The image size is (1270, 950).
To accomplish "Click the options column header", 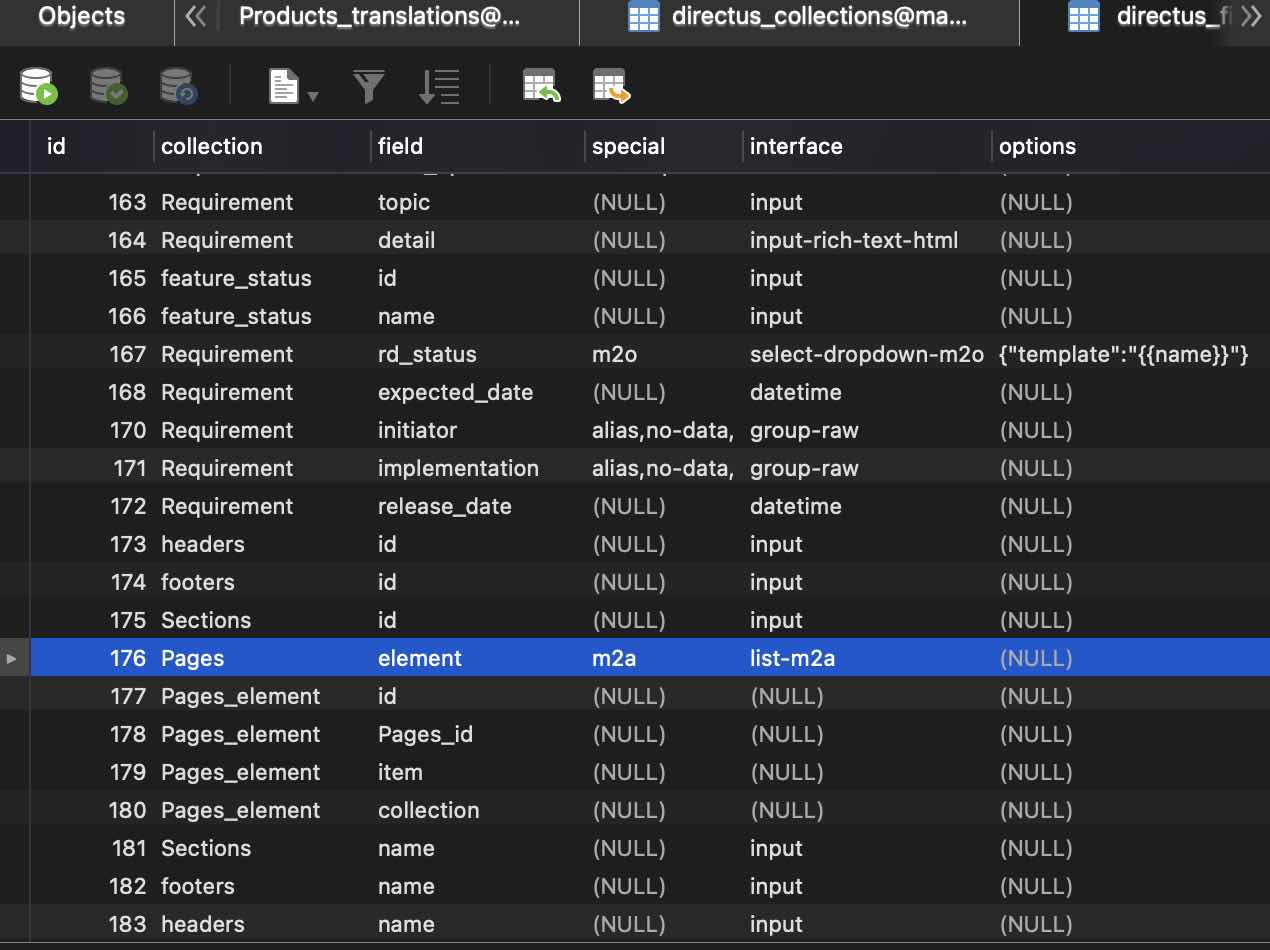I will (x=1037, y=146).
